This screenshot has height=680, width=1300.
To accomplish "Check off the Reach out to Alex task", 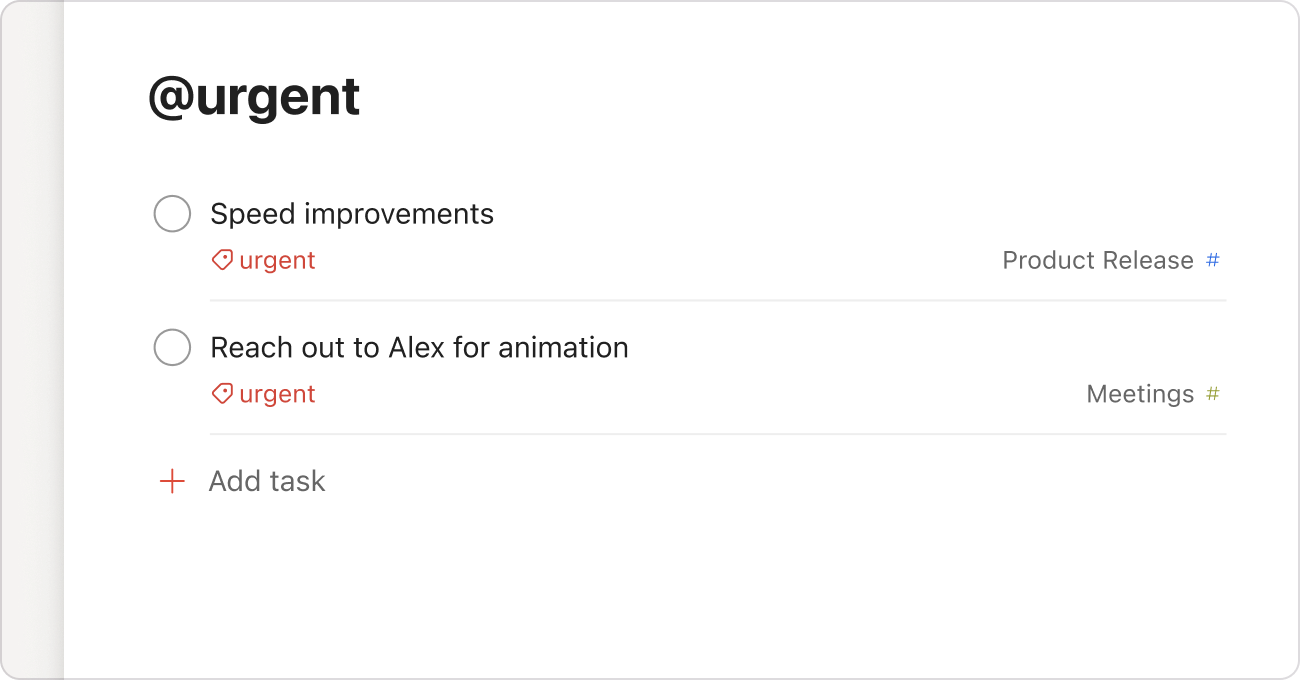I will click(x=172, y=347).
